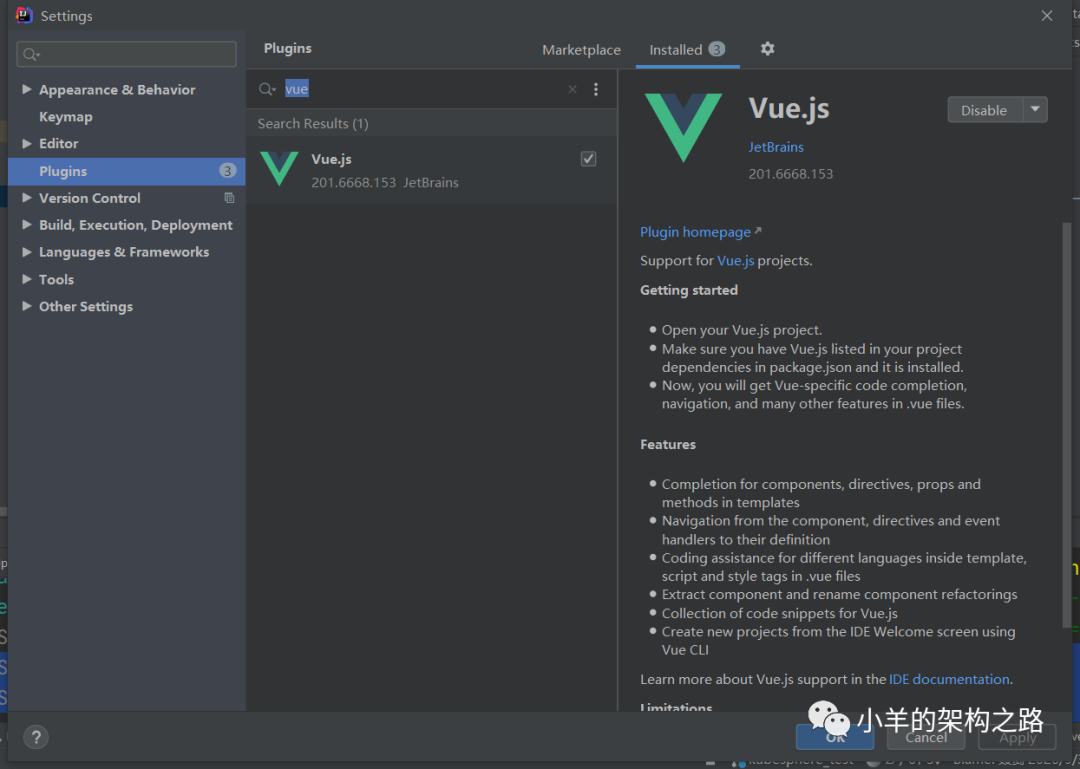The image size is (1080, 769).
Task: Disable the Vue.js plugin
Action: [x=984, y=110]
